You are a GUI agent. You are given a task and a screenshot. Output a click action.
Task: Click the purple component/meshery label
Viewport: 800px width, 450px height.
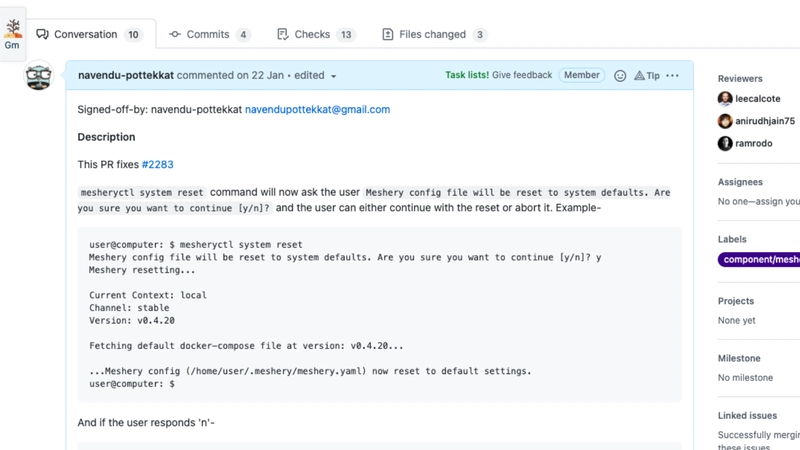(759, 259)
